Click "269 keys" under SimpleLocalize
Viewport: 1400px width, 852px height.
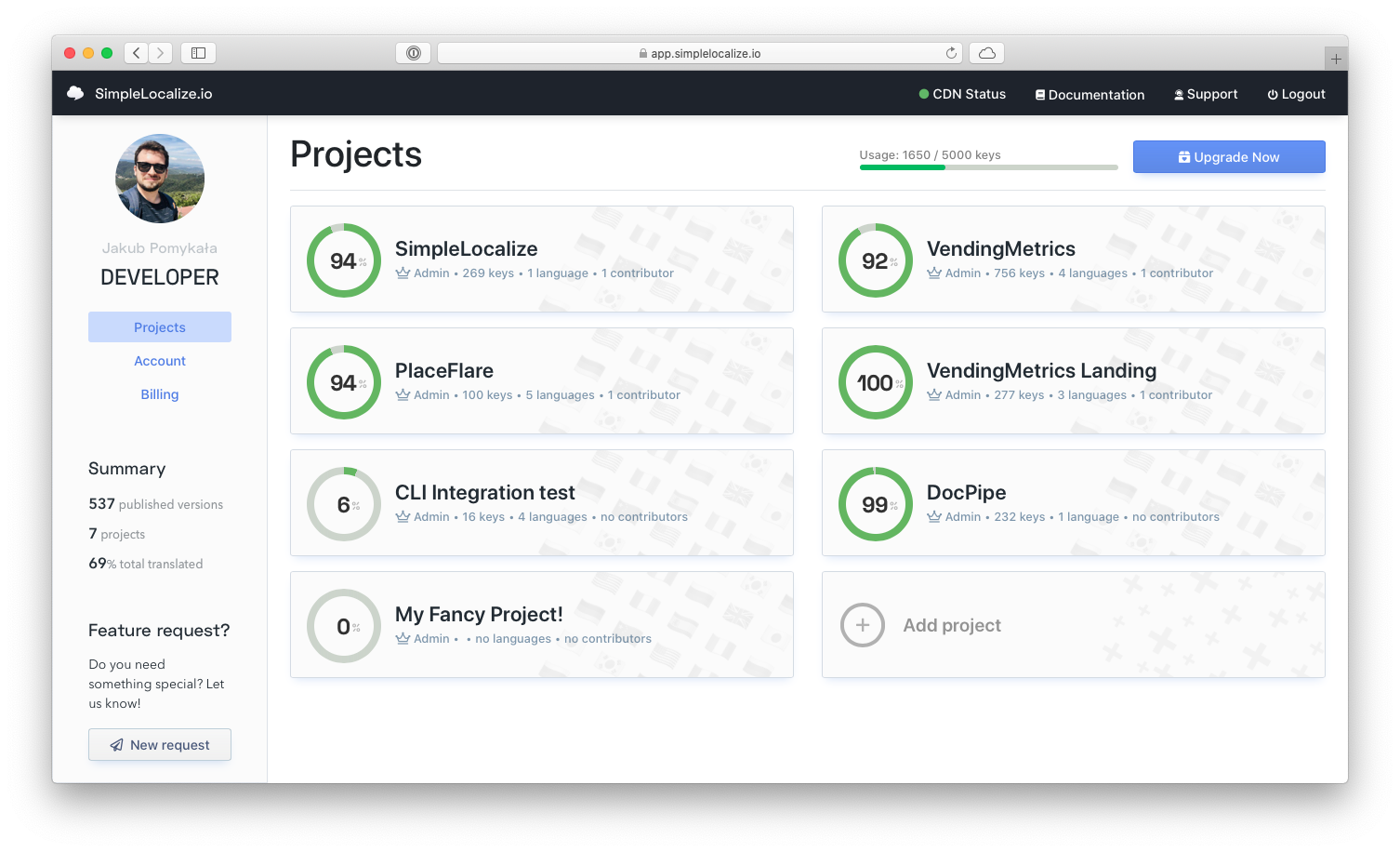tap(488, 273)
